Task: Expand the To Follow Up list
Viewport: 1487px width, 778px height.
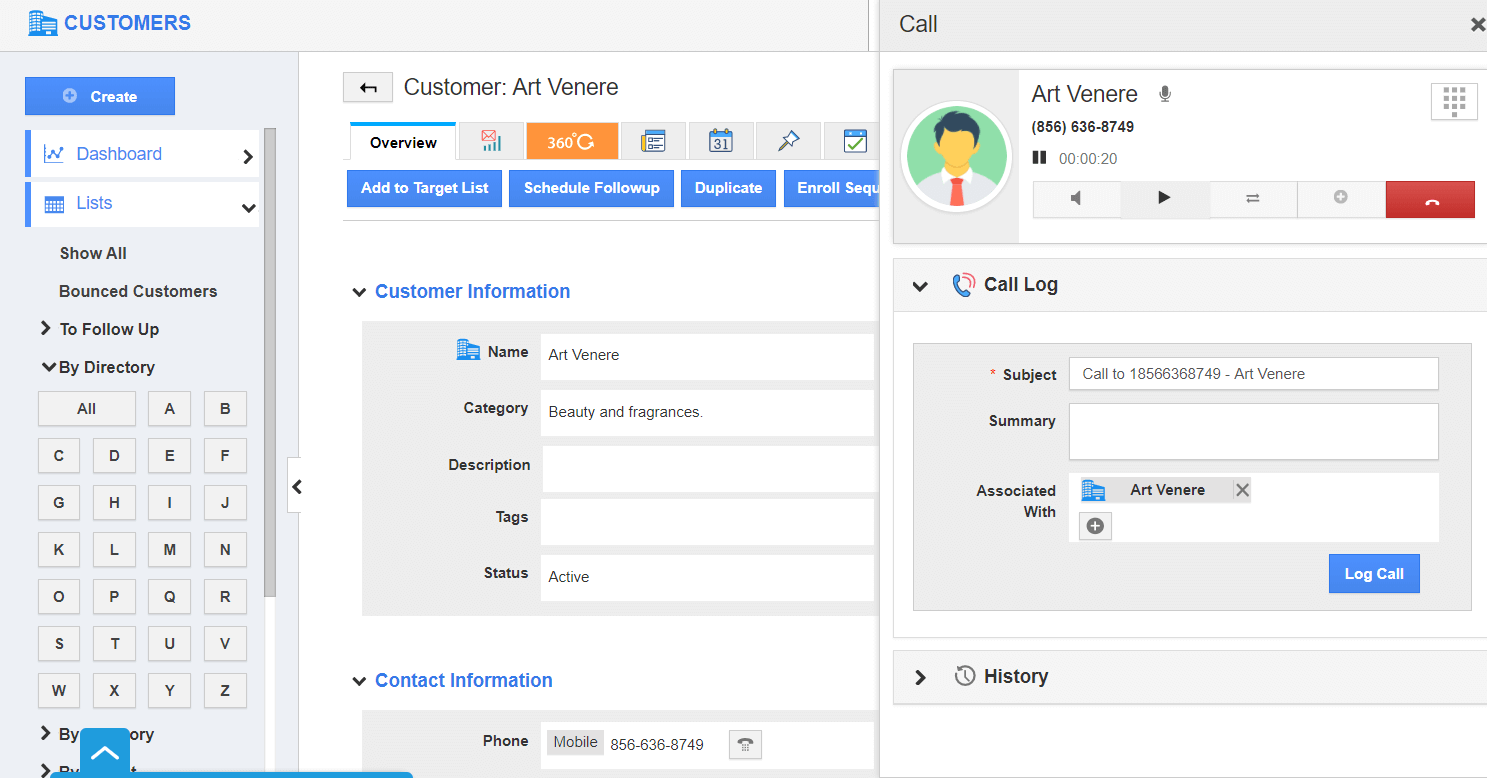Action: coord(46,329)
